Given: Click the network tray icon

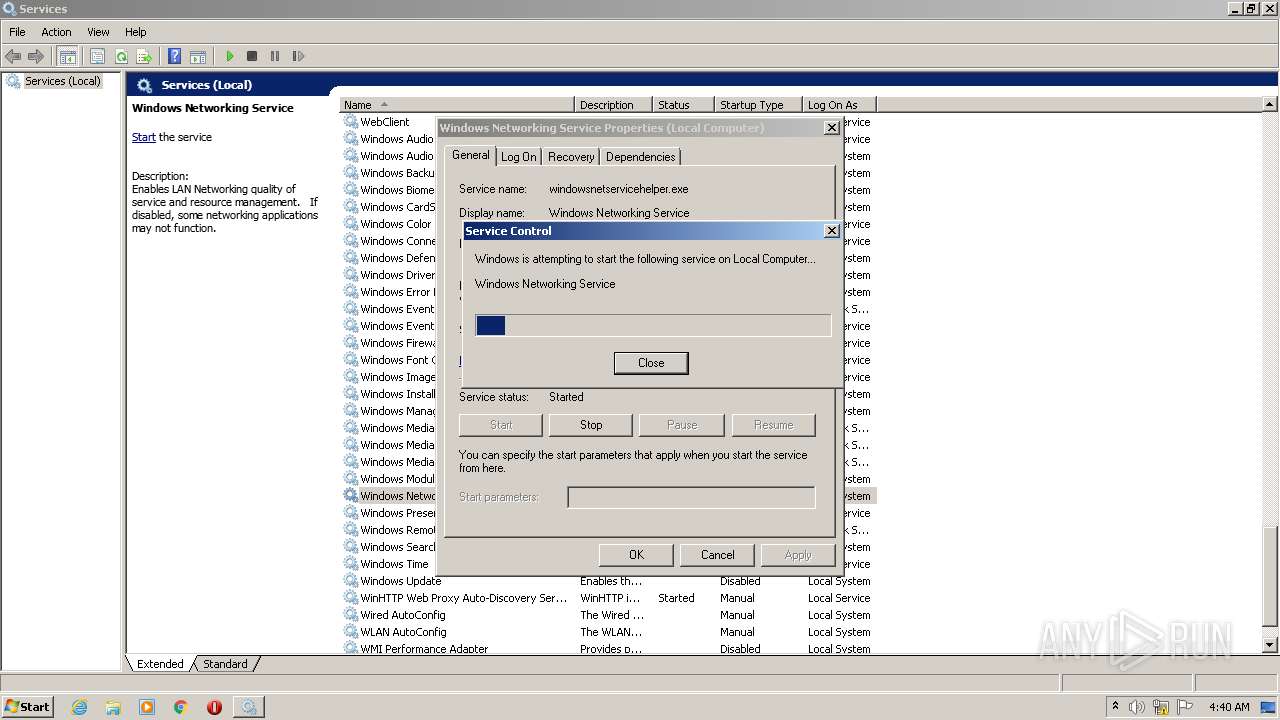Looking at the screenshot, I should pos(1161,707).
